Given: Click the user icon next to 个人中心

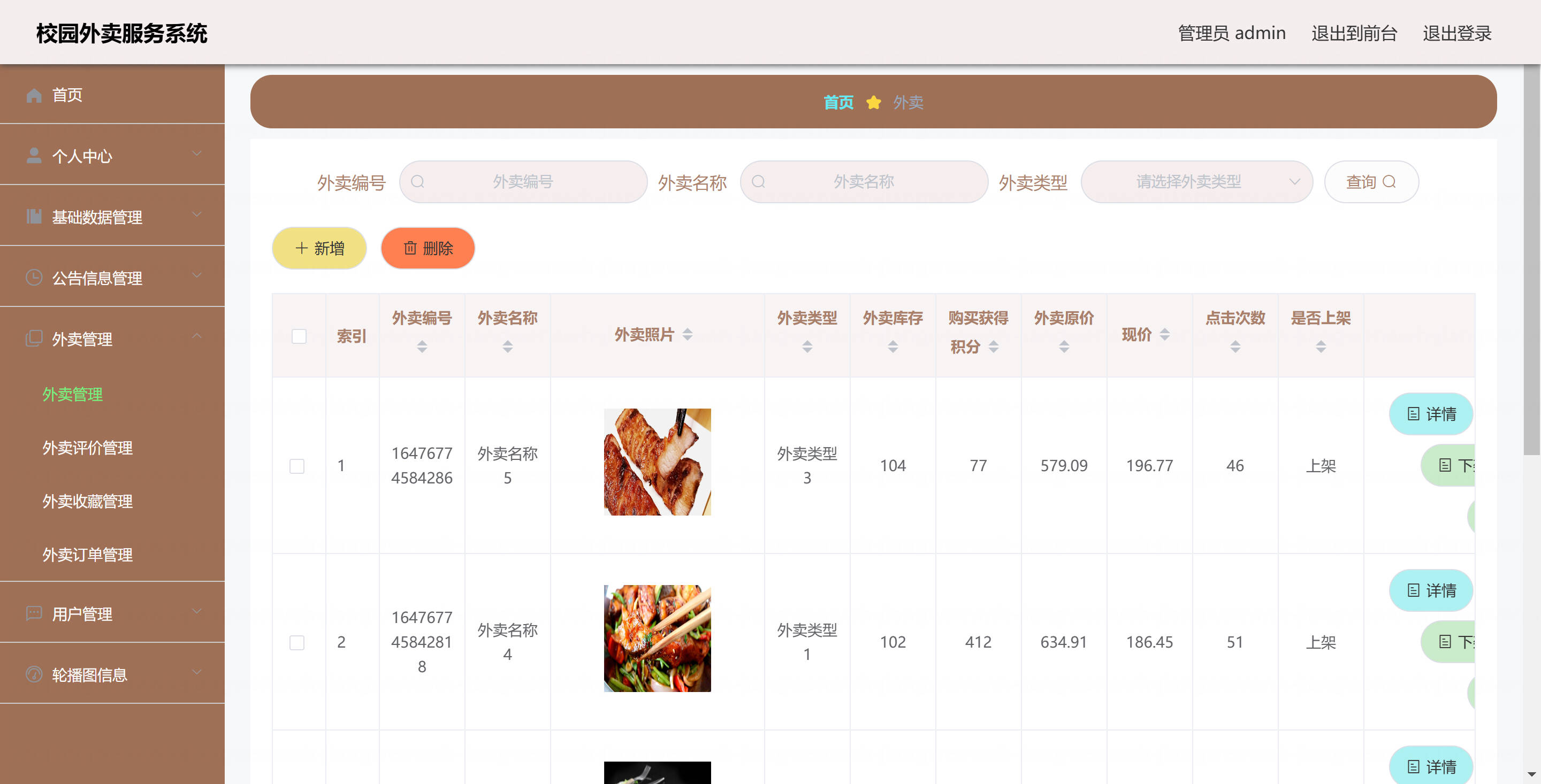Looking at the screenshot, I should 34,156.
